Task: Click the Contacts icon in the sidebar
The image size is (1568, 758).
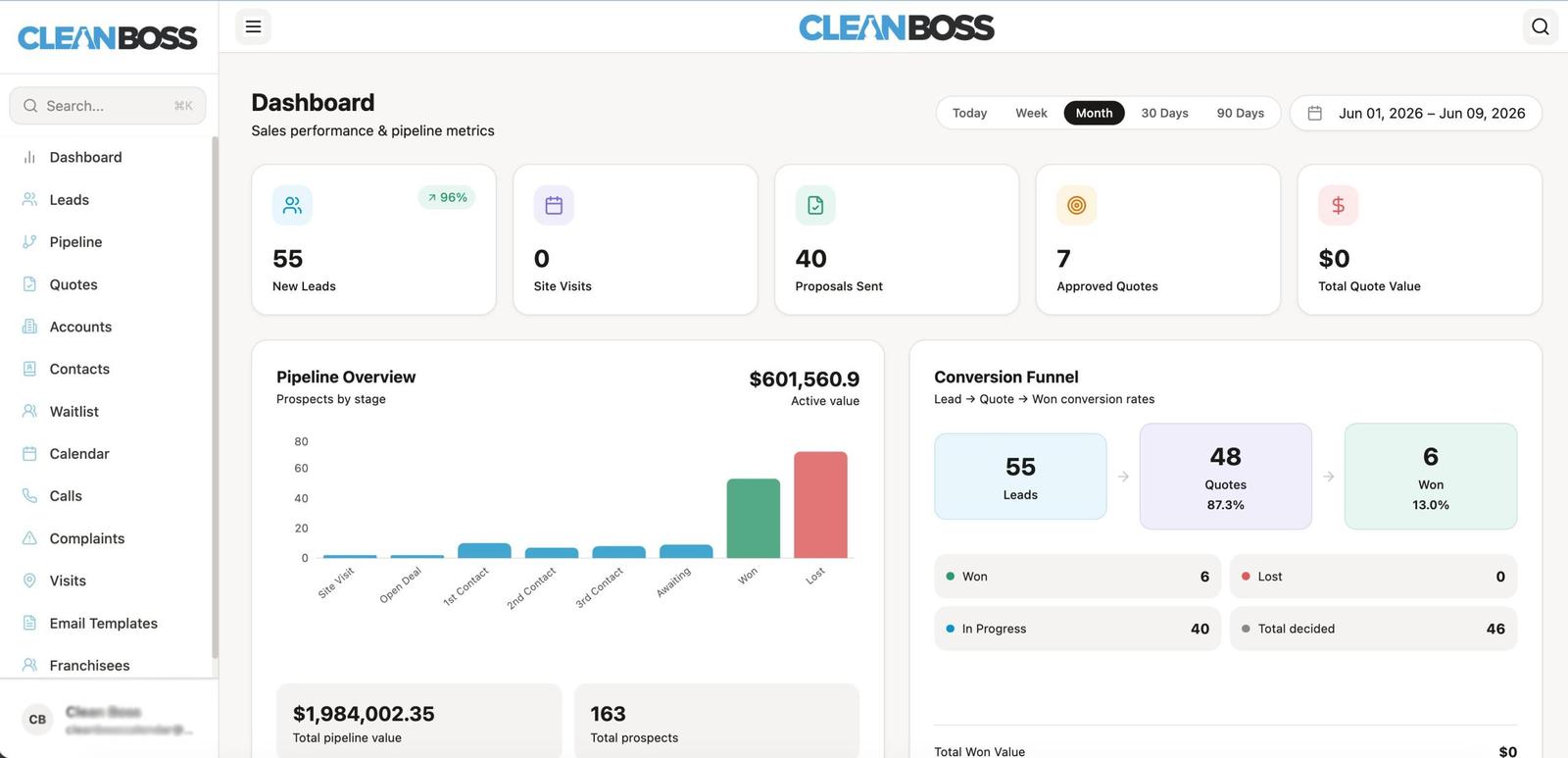Action: pyautogui.click(x=29, y=369)
